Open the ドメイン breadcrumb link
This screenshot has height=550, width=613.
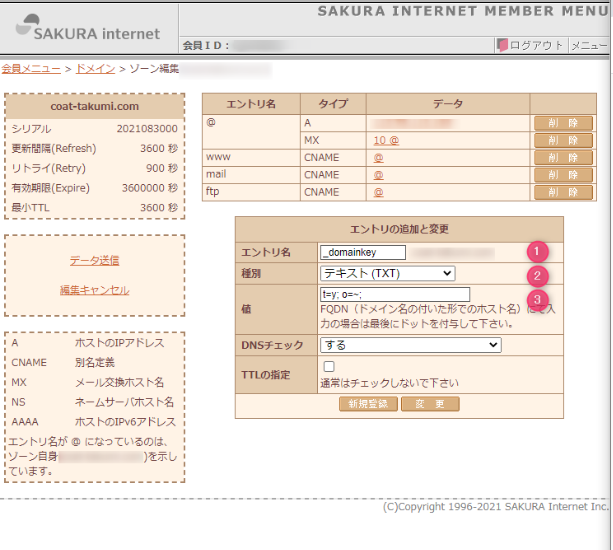pos(95,69)
